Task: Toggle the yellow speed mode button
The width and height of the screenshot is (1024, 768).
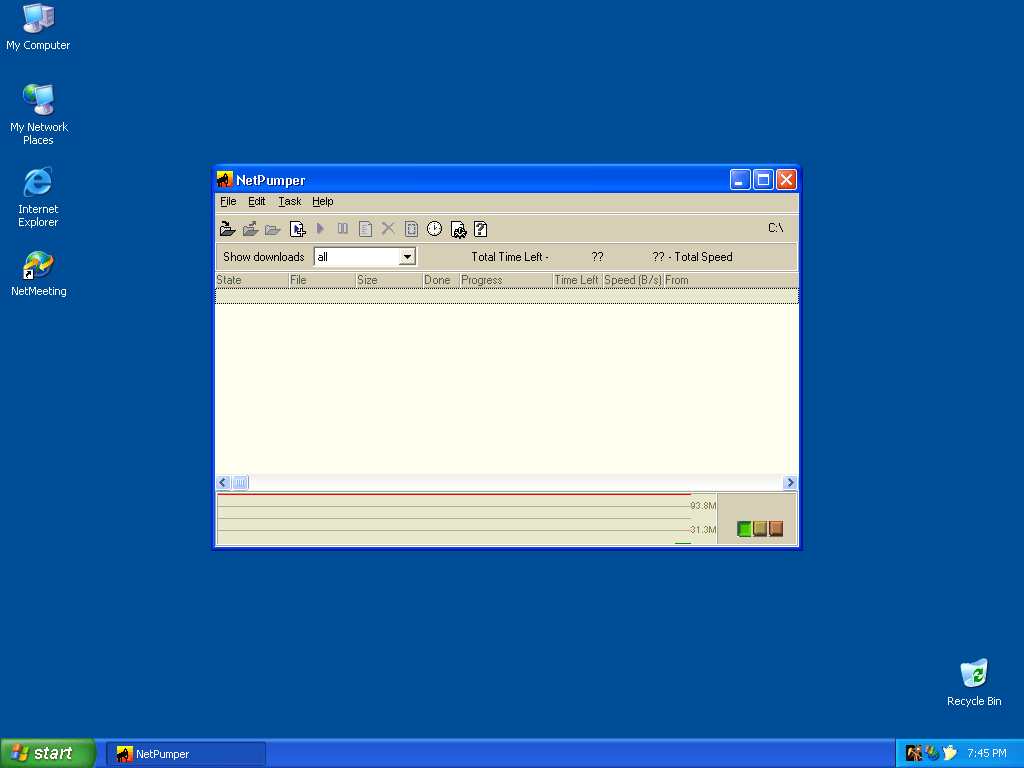Action: click(x=760, y=529)
